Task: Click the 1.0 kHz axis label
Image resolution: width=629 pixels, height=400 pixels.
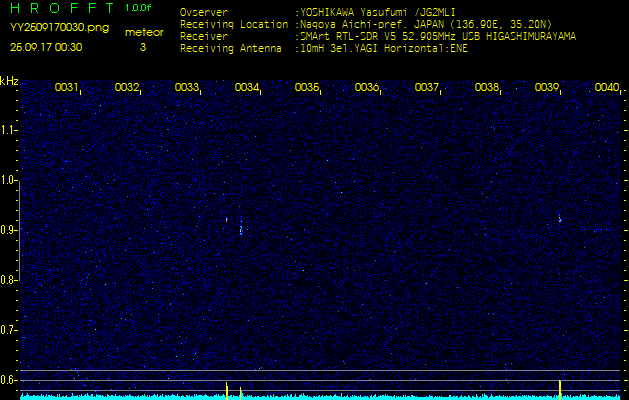Action: click(9, 180)
